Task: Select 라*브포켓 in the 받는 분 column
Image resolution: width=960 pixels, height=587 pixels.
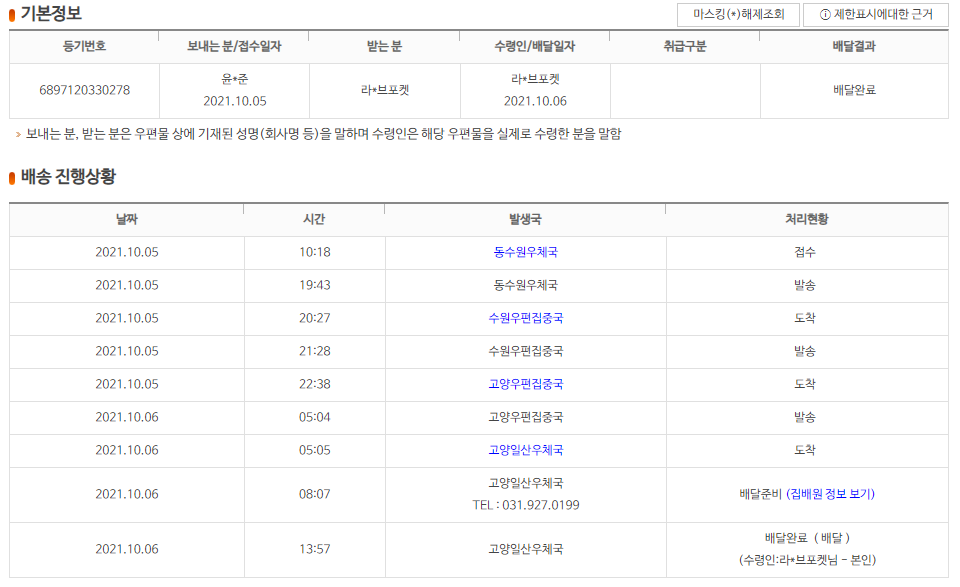Action: [384, 90]
